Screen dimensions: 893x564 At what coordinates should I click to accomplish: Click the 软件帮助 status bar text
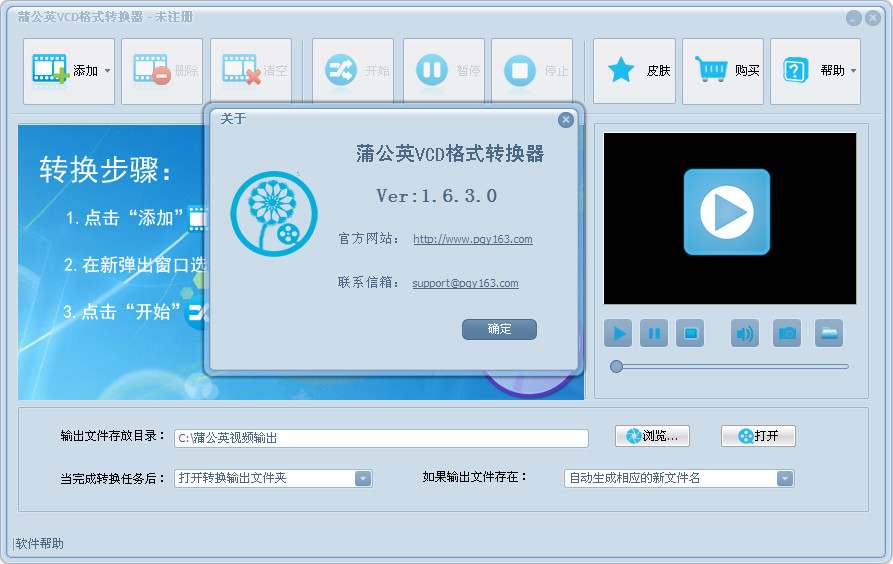point(39,543)
